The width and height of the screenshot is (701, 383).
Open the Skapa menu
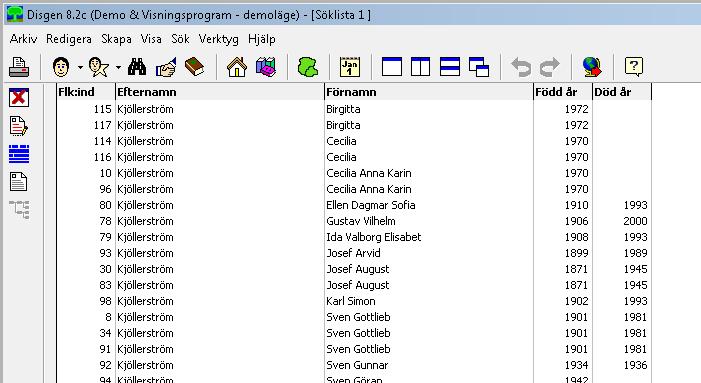point(116,39)
